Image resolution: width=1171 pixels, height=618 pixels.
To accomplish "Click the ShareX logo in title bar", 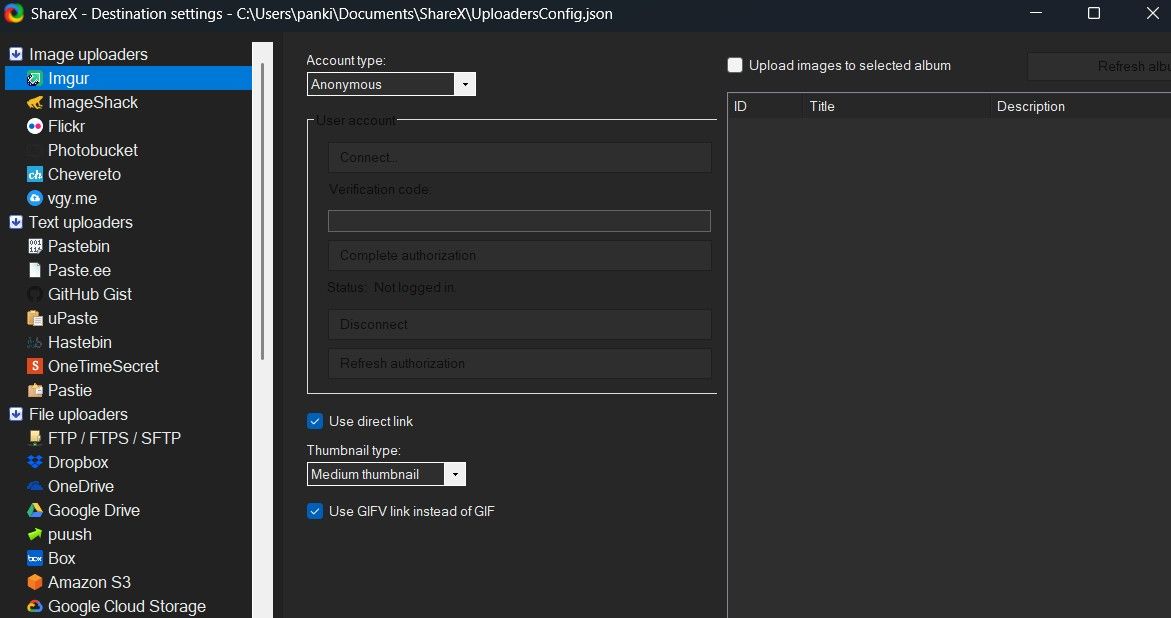I will point(13,13).
